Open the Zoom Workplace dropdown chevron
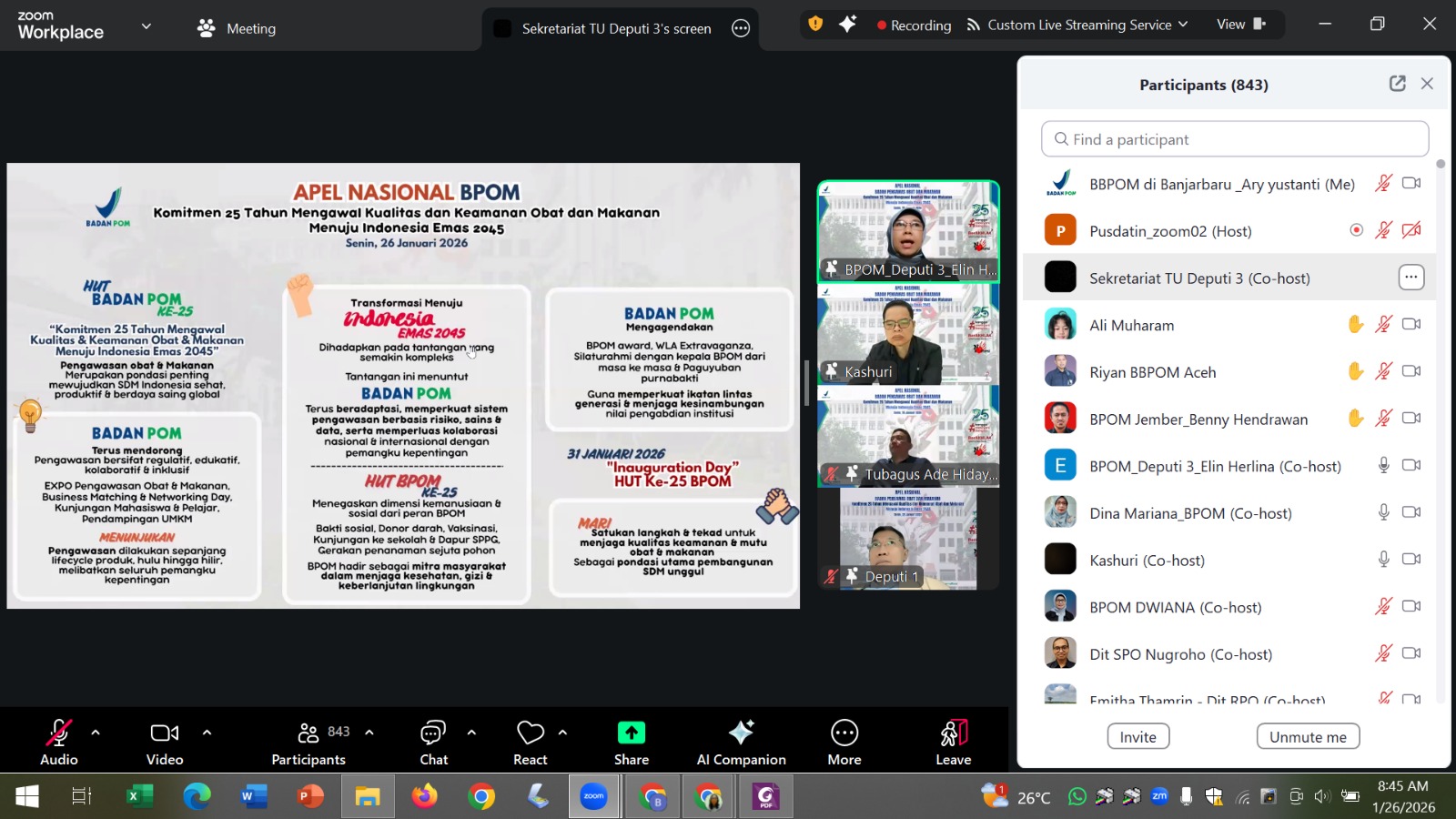This screenshot has height=819, width=1456. pos(146,26)
